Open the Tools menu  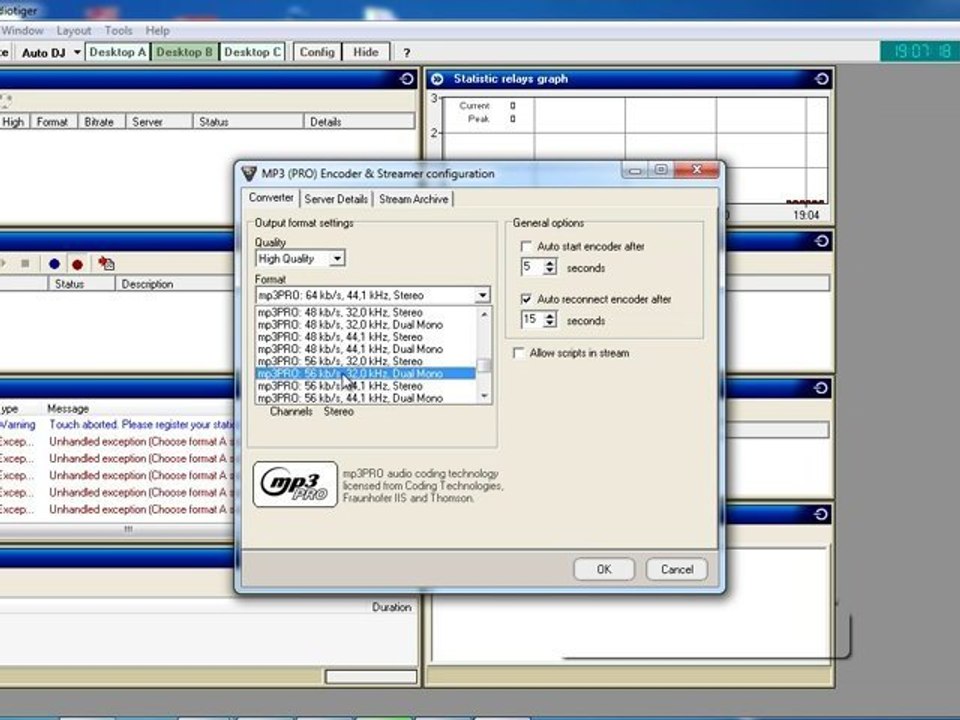pyautogui.click(x=118, y=31)
